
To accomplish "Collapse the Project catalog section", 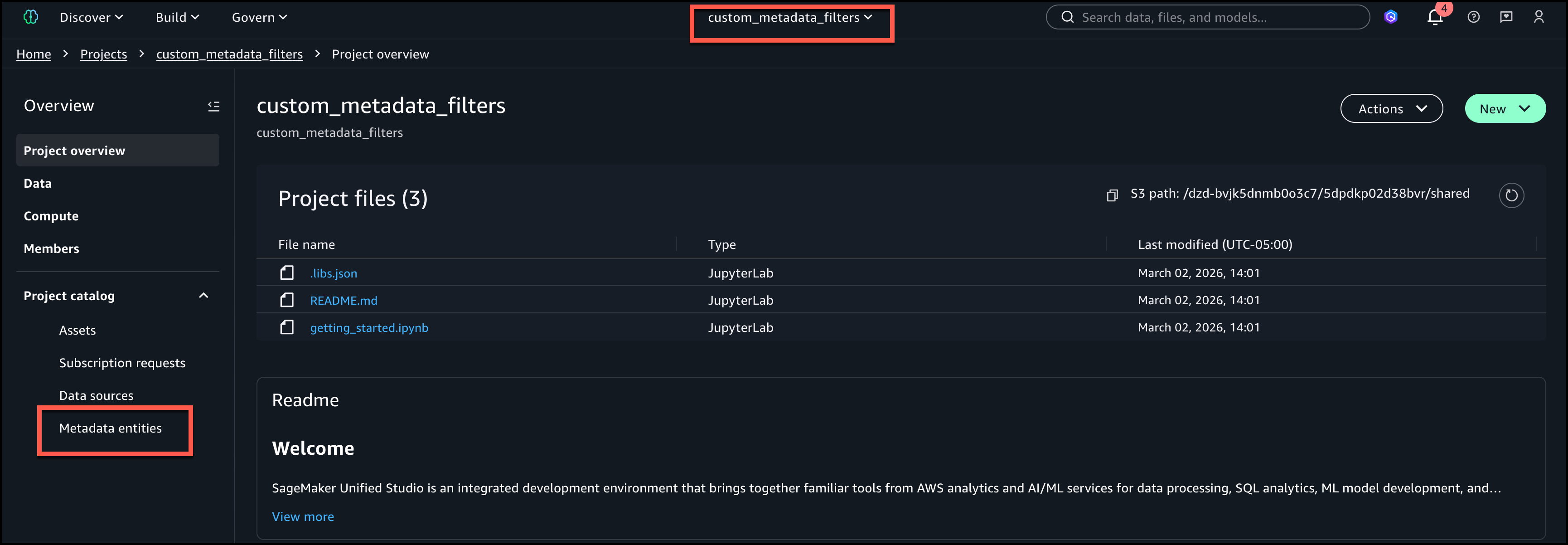I will [x=203, y=296].
